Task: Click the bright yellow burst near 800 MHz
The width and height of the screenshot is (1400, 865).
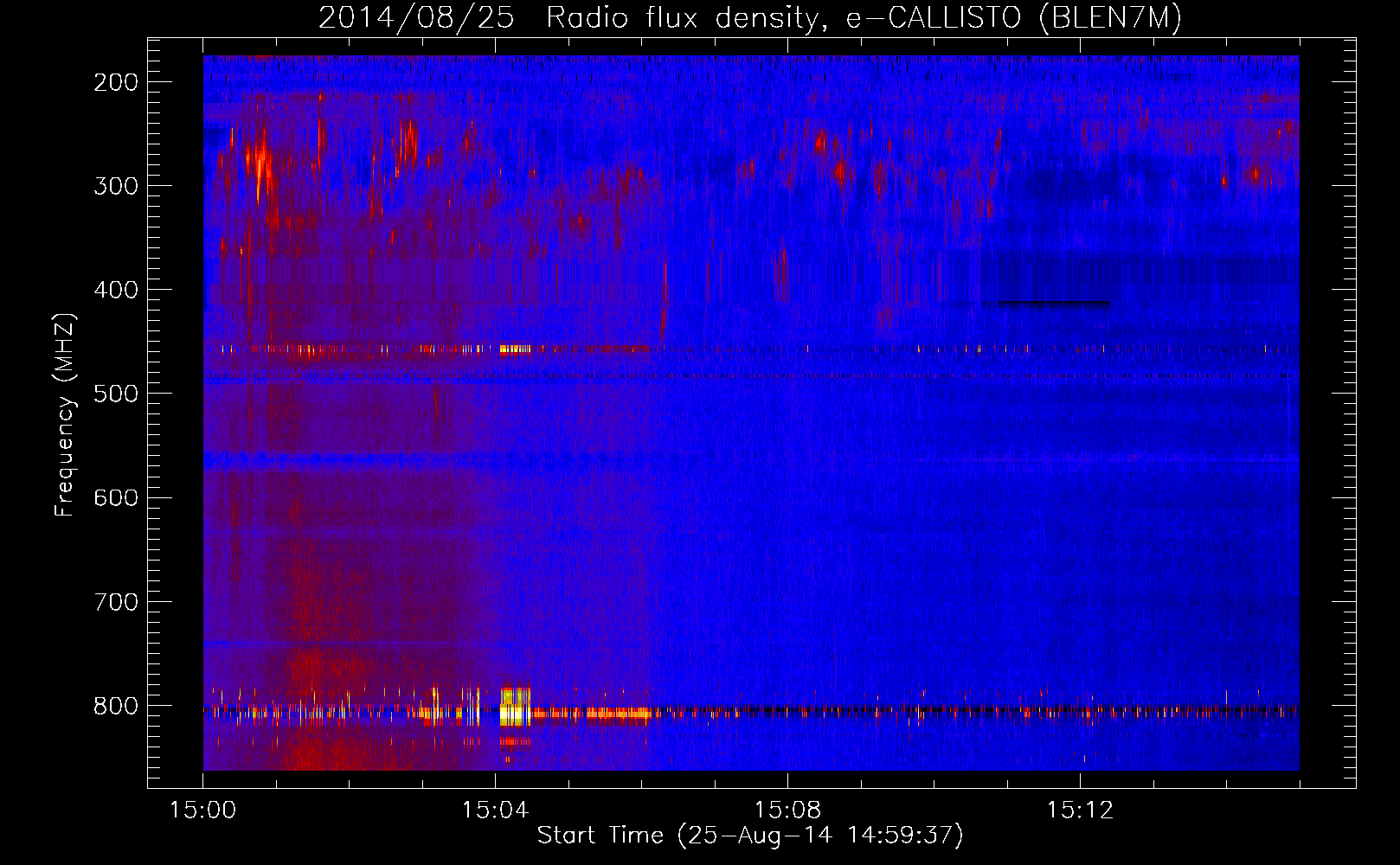Action: [516, 707]
